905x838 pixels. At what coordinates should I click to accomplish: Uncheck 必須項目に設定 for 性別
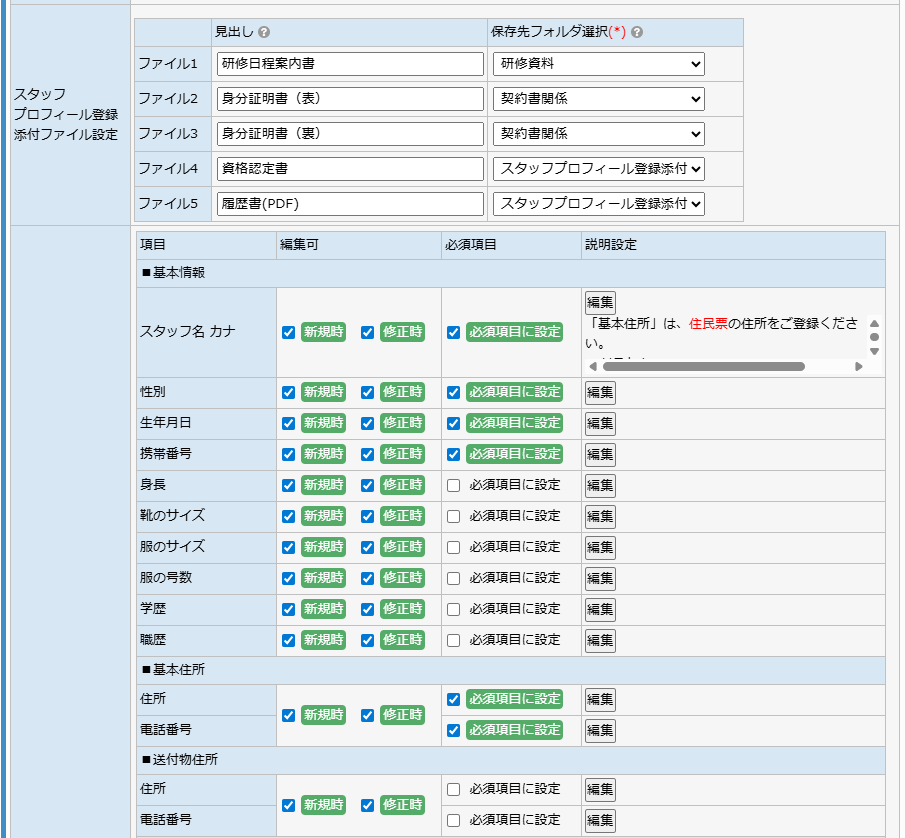tap(454, 392)
